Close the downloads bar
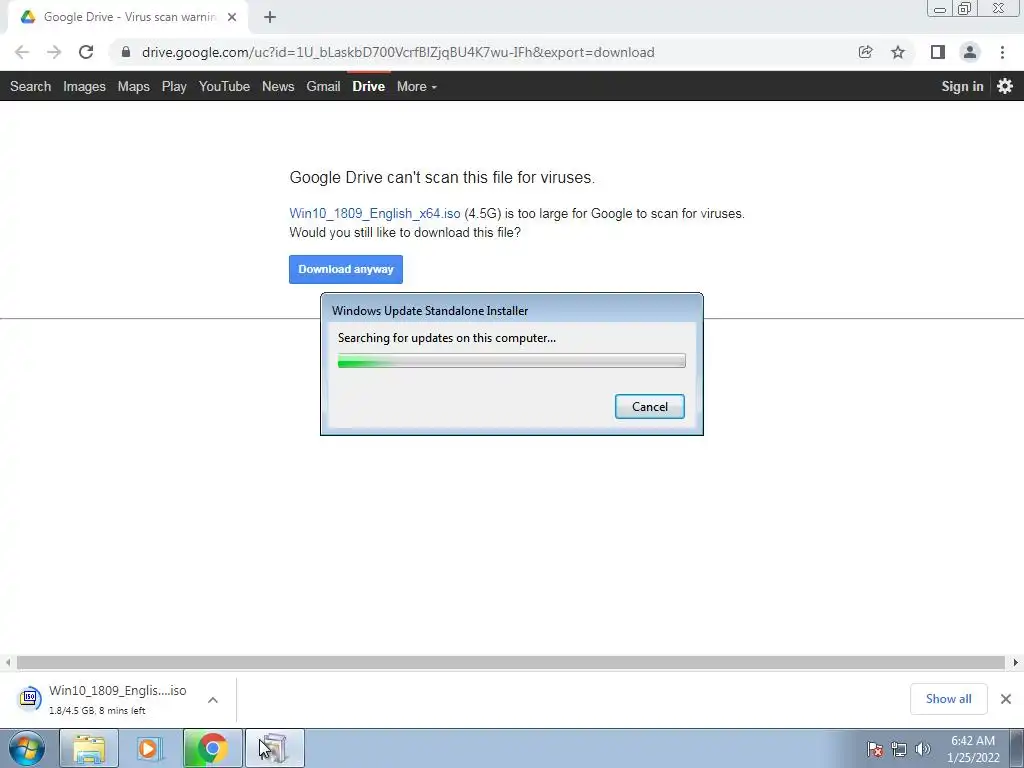 pos(1006,699)
